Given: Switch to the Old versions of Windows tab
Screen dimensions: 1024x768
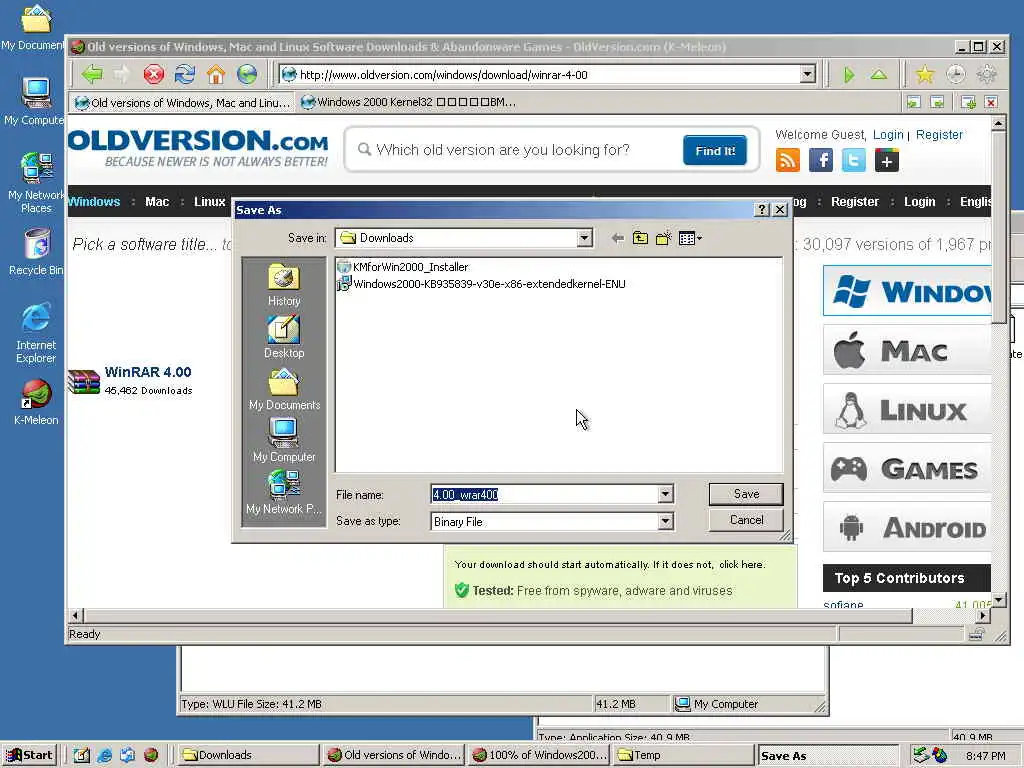Looking at the screenshot, I should coord(182,103).
